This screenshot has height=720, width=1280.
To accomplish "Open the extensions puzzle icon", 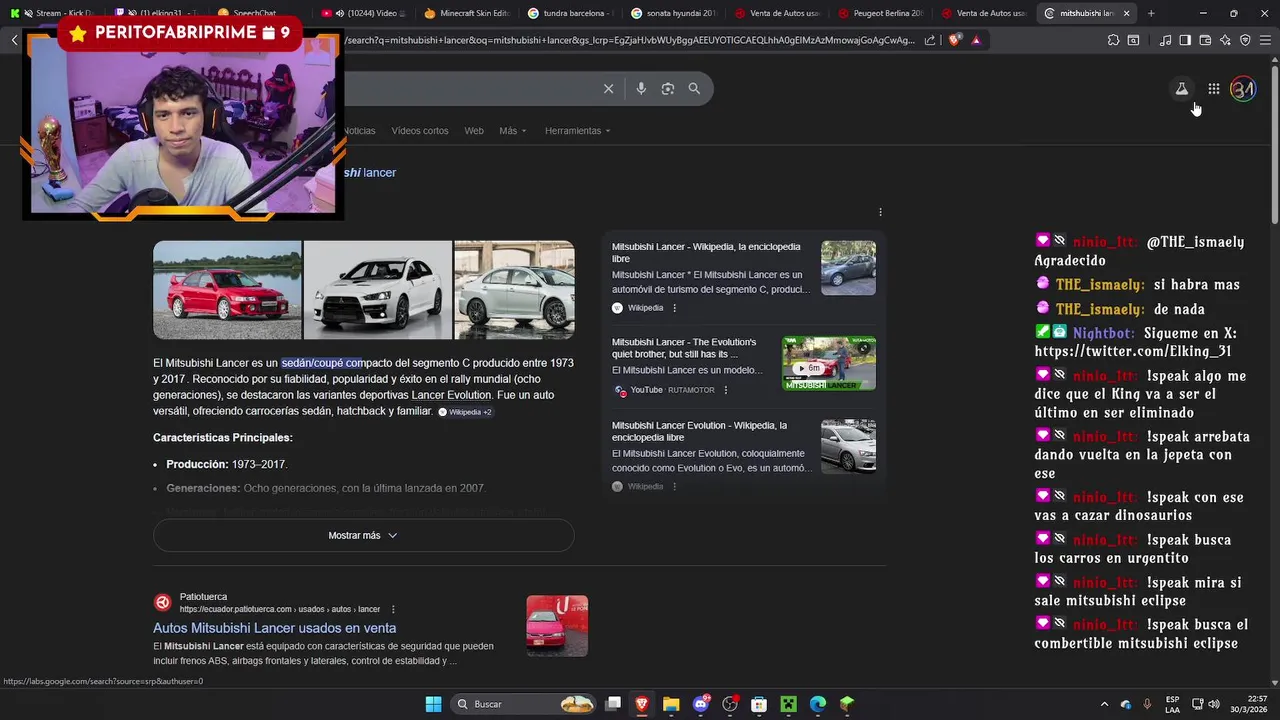I will click(x=1113, y=40).
